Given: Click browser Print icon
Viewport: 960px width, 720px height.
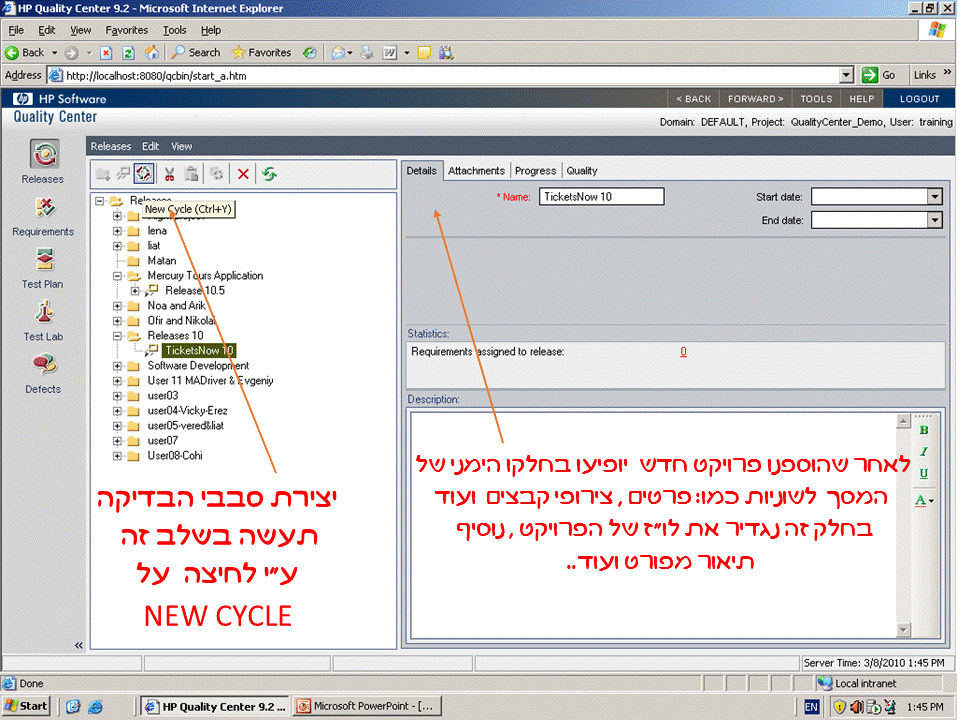Looking at the screenshot, I should (367, 53).
